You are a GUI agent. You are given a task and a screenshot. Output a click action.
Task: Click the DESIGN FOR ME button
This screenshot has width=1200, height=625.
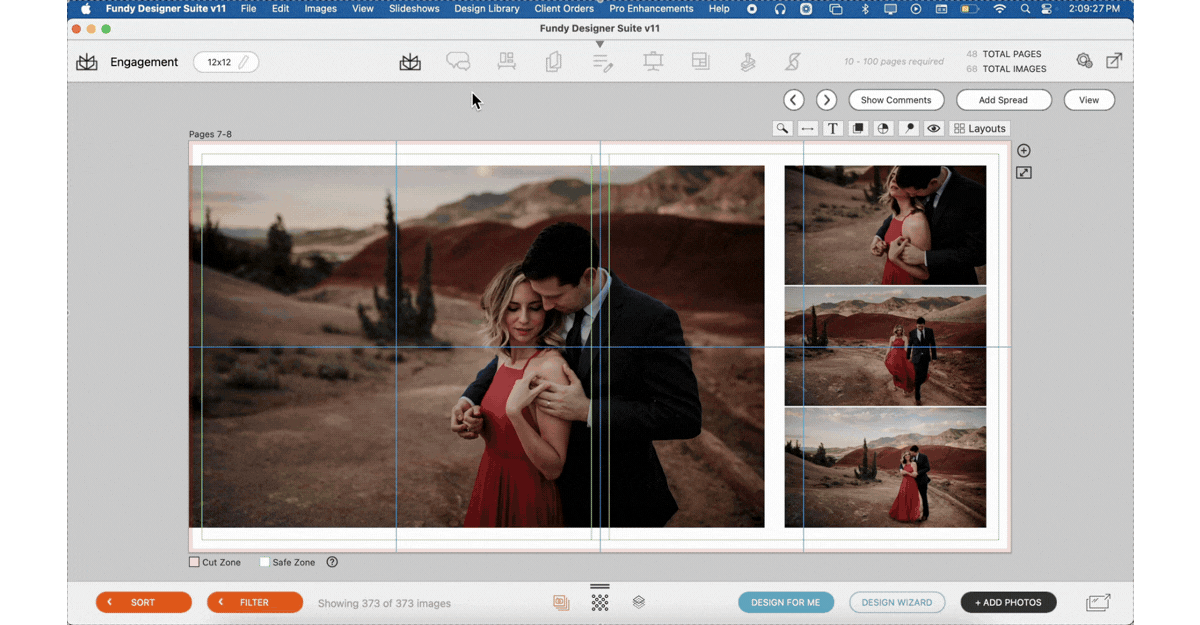(786, 603)
